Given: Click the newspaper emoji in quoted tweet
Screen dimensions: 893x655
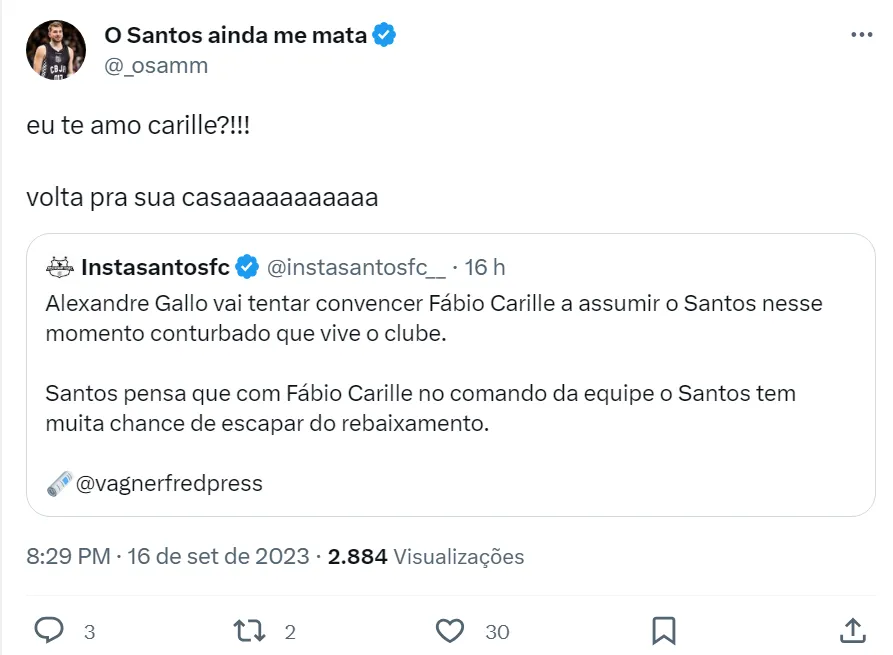Looking at the screenshot, I should pos(59,484).
